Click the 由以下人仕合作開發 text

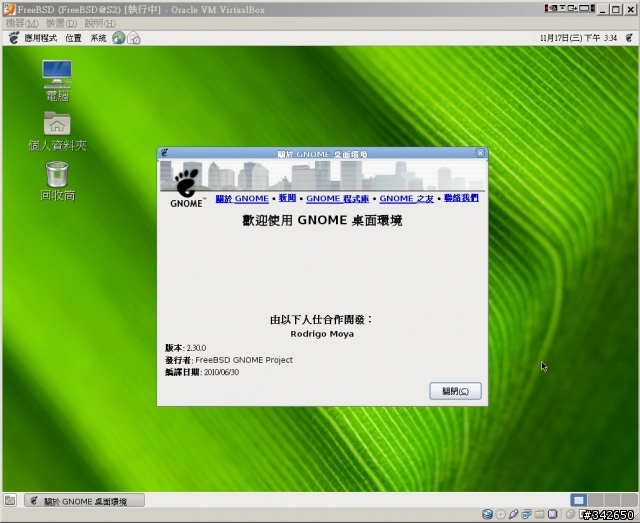point(321,320)
